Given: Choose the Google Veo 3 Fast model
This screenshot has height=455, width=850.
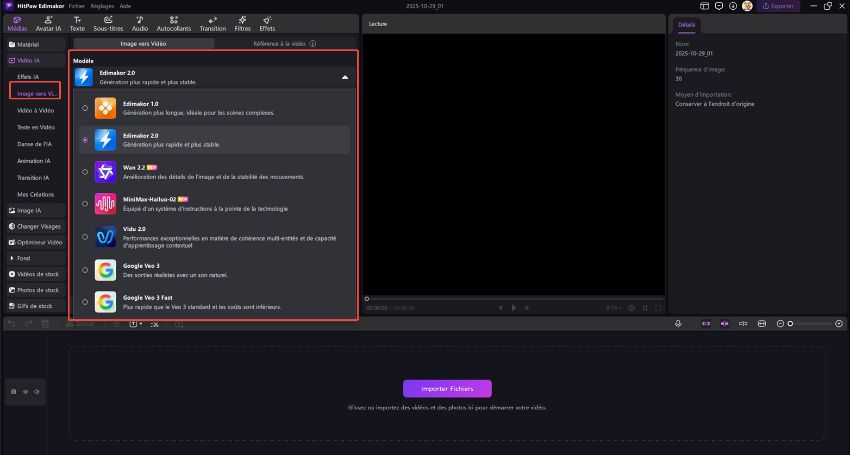Looking at the screenshot, I should click(214, 302).
